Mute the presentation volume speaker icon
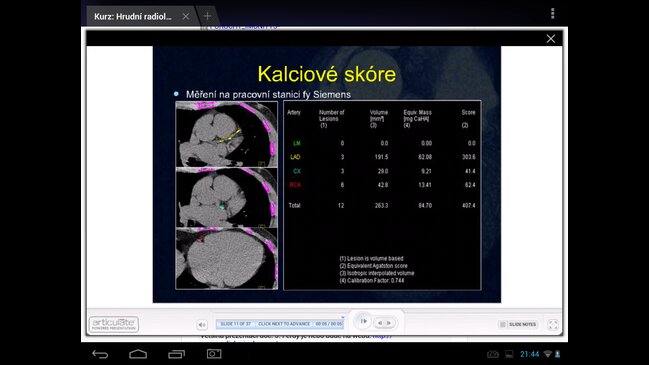This screenshot has height=365, width=649. click(202, 325)
